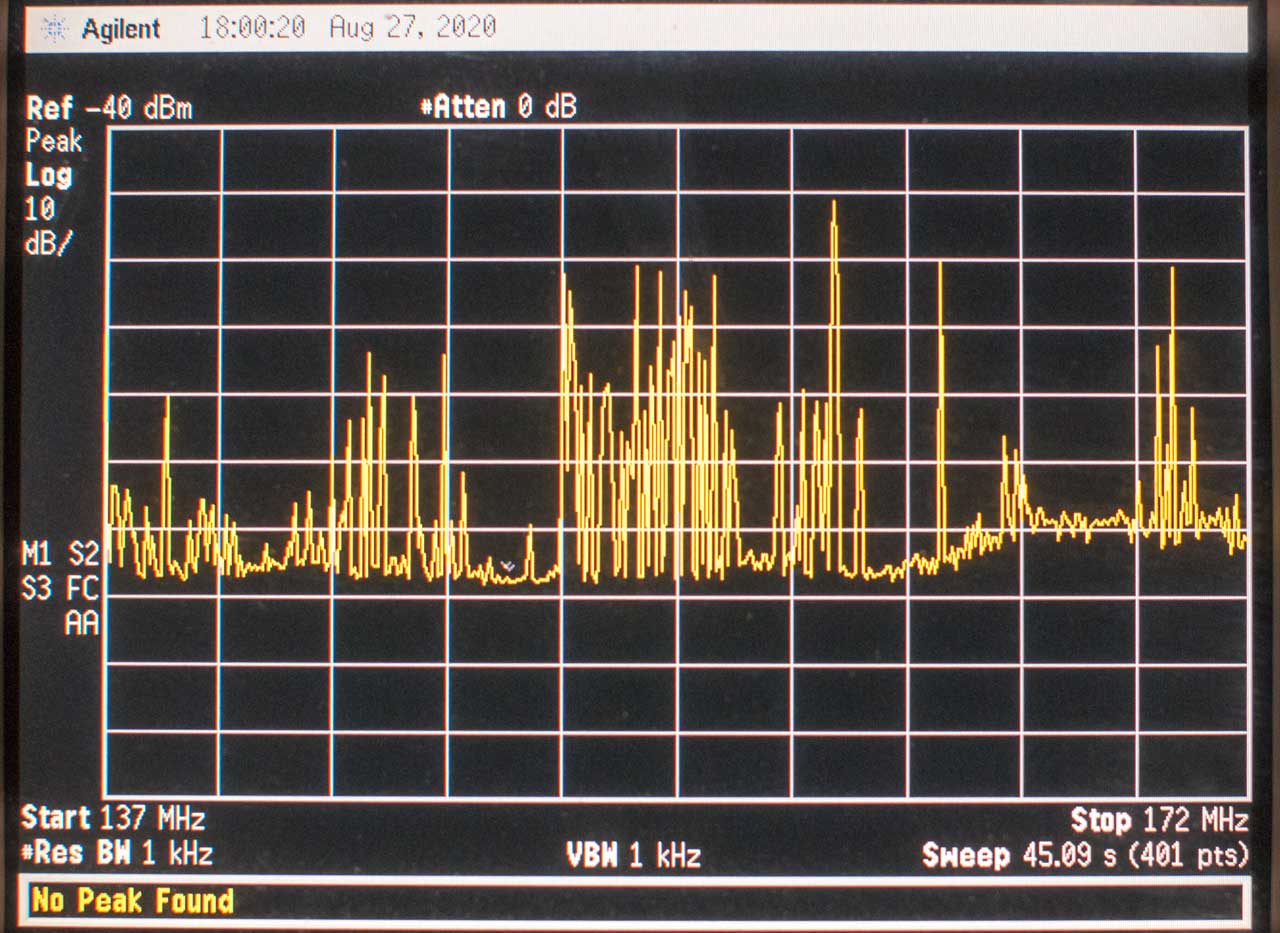Click the AA annotation on left side
This screenshot has height=933, width=1280.
point(81,624)
